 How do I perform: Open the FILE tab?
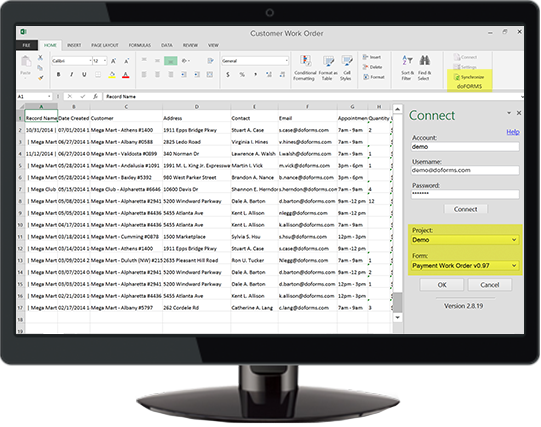click(27, 45)
